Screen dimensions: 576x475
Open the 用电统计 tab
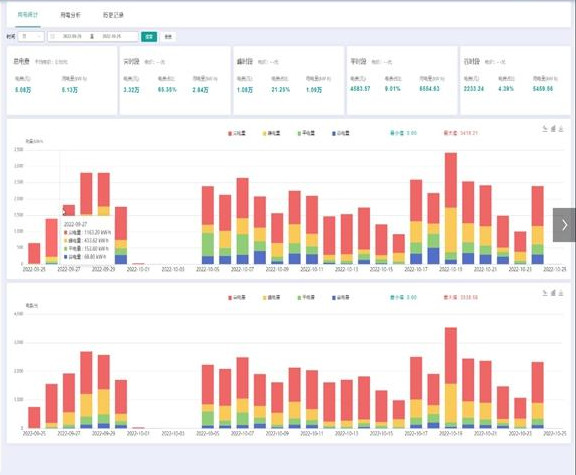tap(28, 15)
